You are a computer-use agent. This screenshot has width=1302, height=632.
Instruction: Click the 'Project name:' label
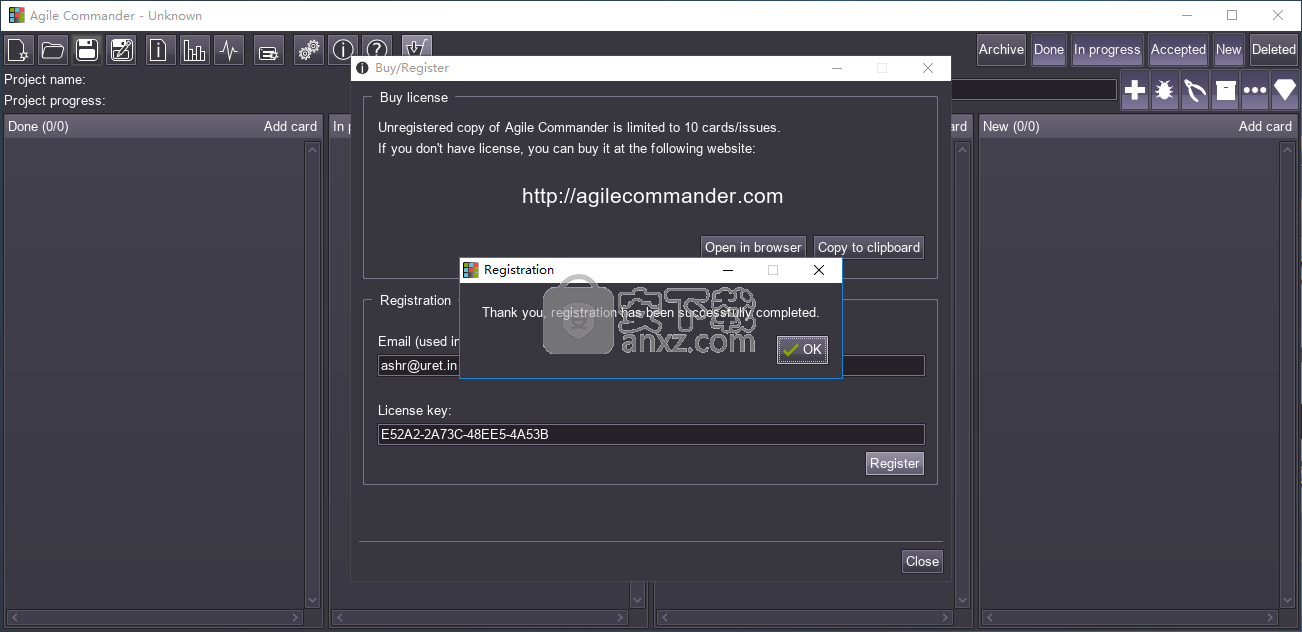tap(45, 79)
